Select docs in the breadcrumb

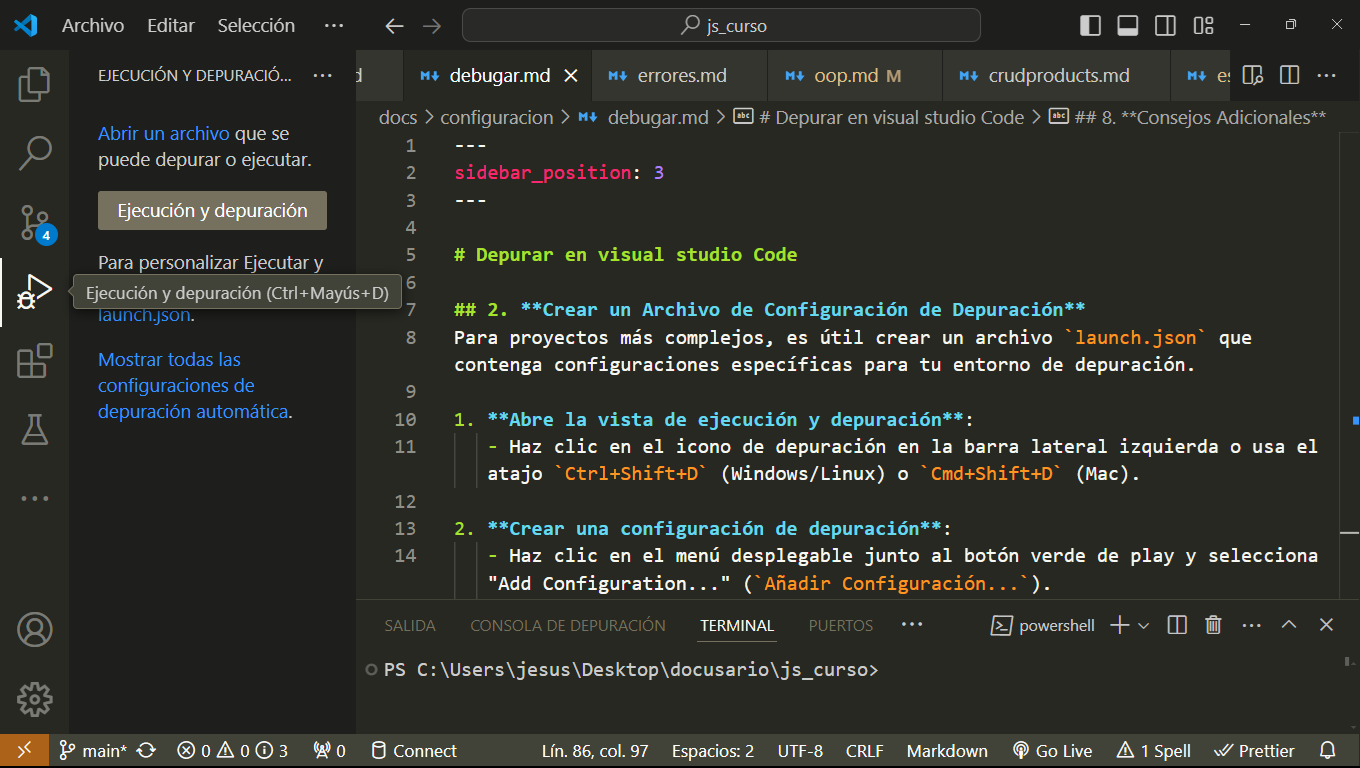point(398,117)
